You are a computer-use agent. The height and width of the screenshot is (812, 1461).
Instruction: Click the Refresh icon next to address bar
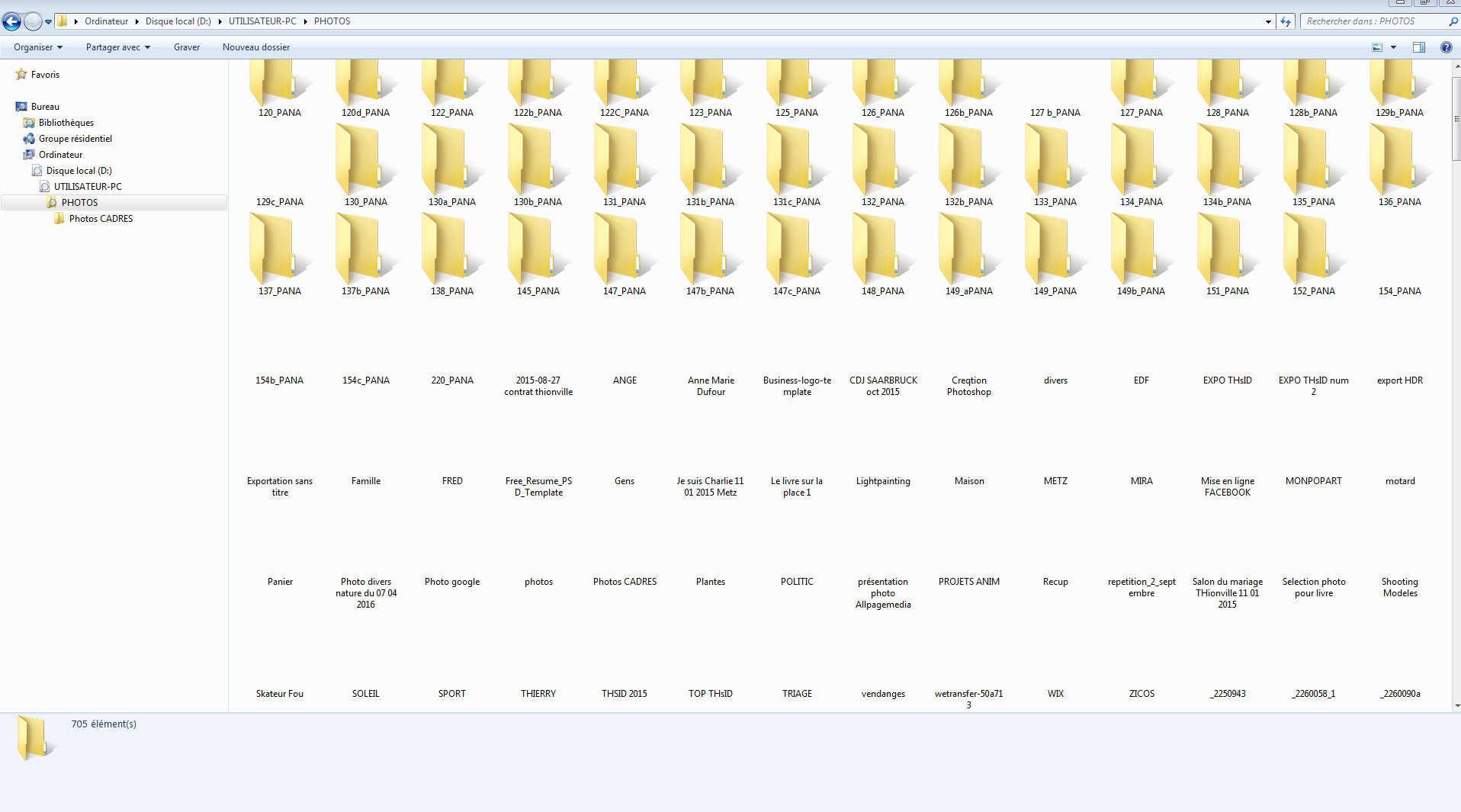[1286, 21]
